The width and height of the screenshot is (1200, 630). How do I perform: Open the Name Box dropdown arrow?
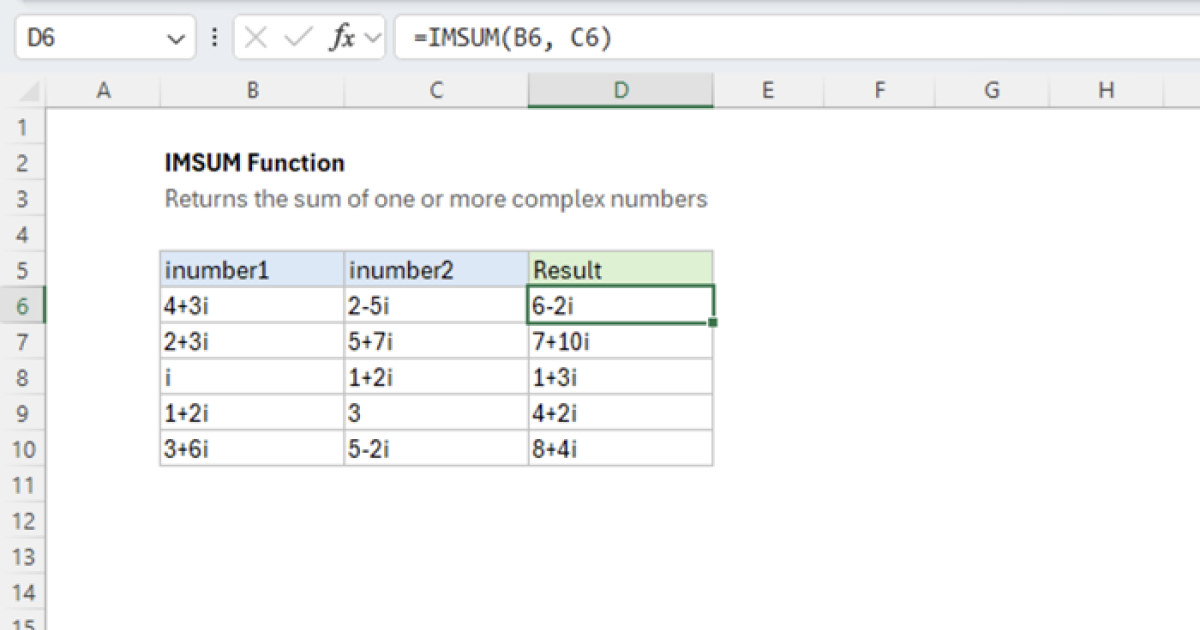click(x=176, y=38)
